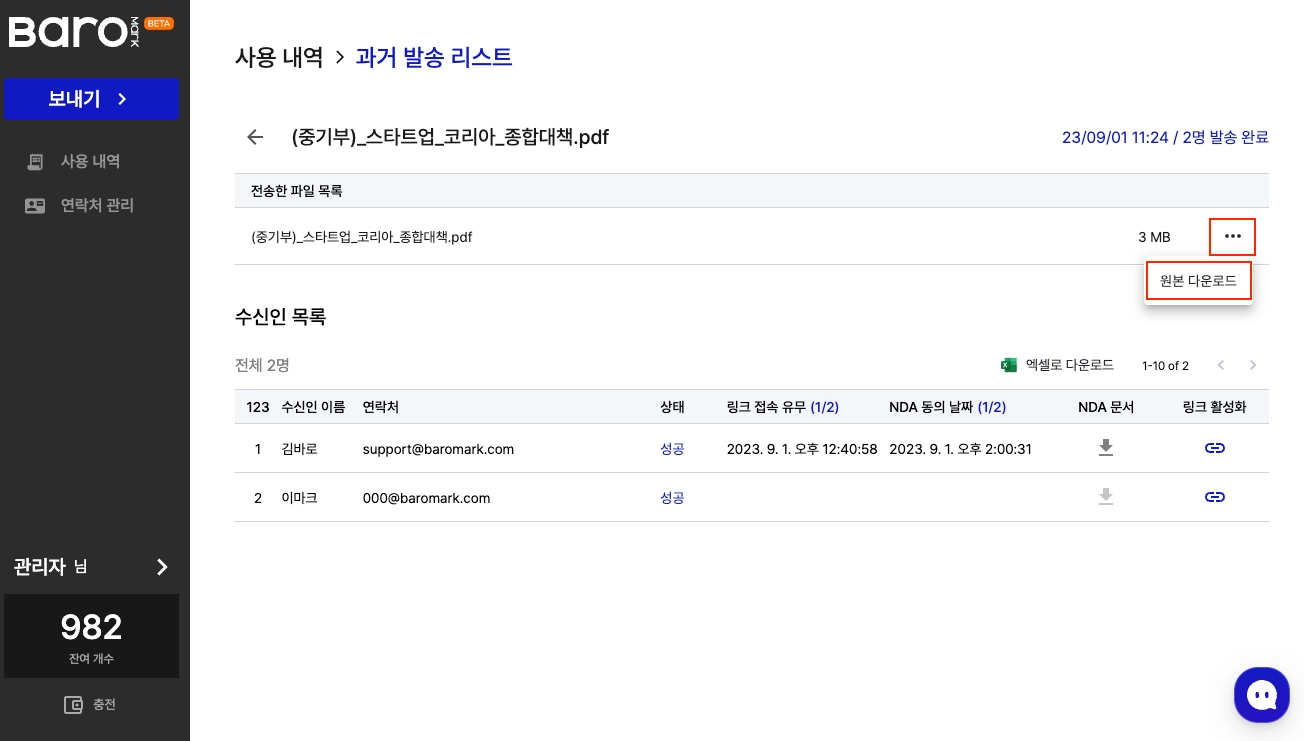Image resolution: width=1304 pixels, height=741 pixels.
Task: Click the 과거 발송 리스트 breadcrumb
Action: pos(434,57)
